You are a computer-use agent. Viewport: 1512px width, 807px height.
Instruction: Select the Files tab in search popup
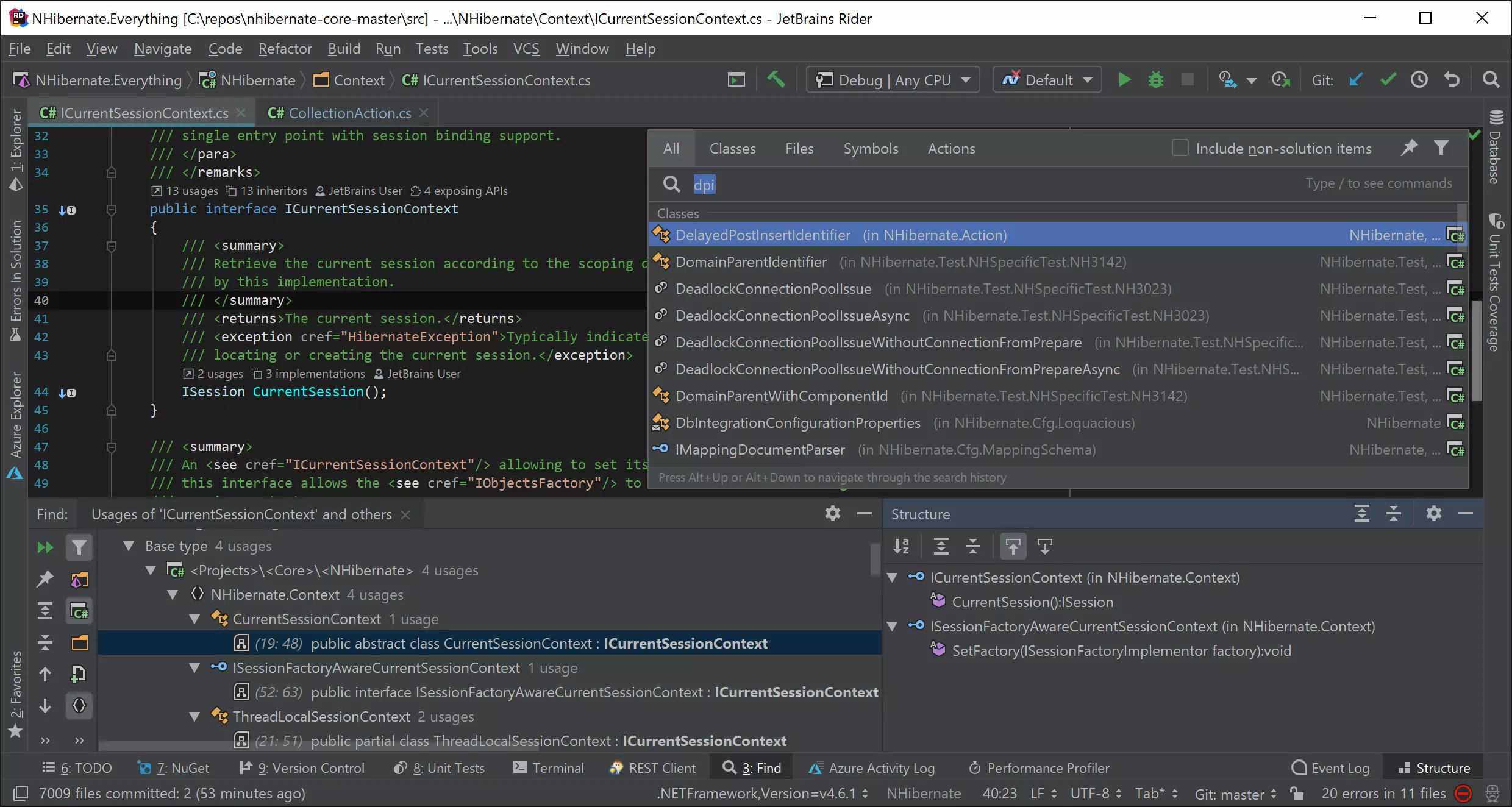coord(800,148)
